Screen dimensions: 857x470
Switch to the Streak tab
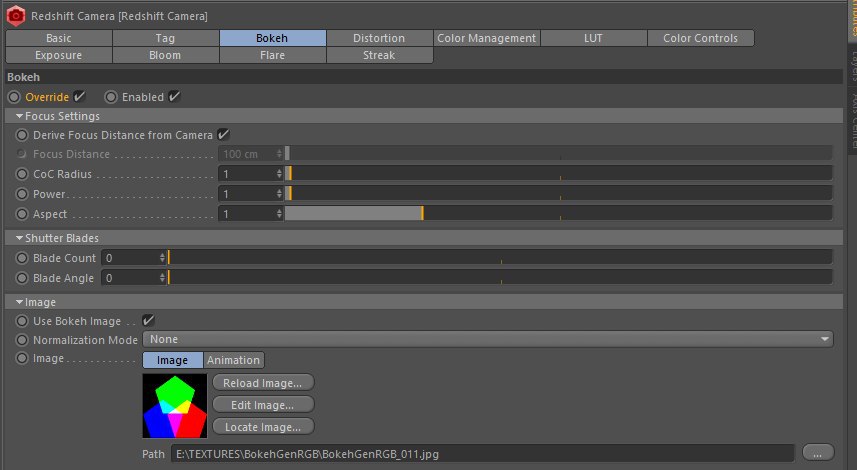click(379, 55)
